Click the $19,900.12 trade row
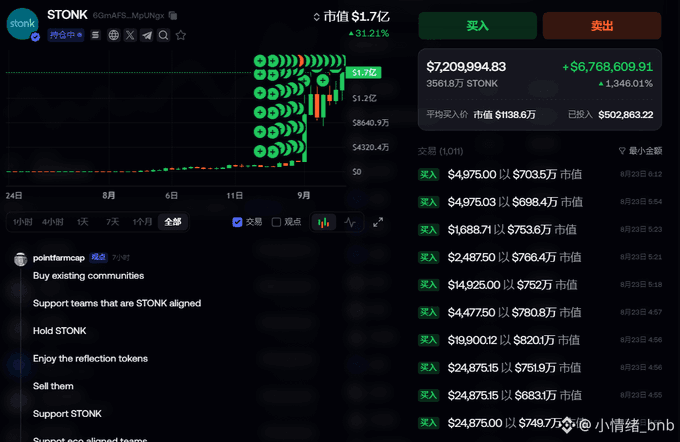 click(x=540, y=340)
